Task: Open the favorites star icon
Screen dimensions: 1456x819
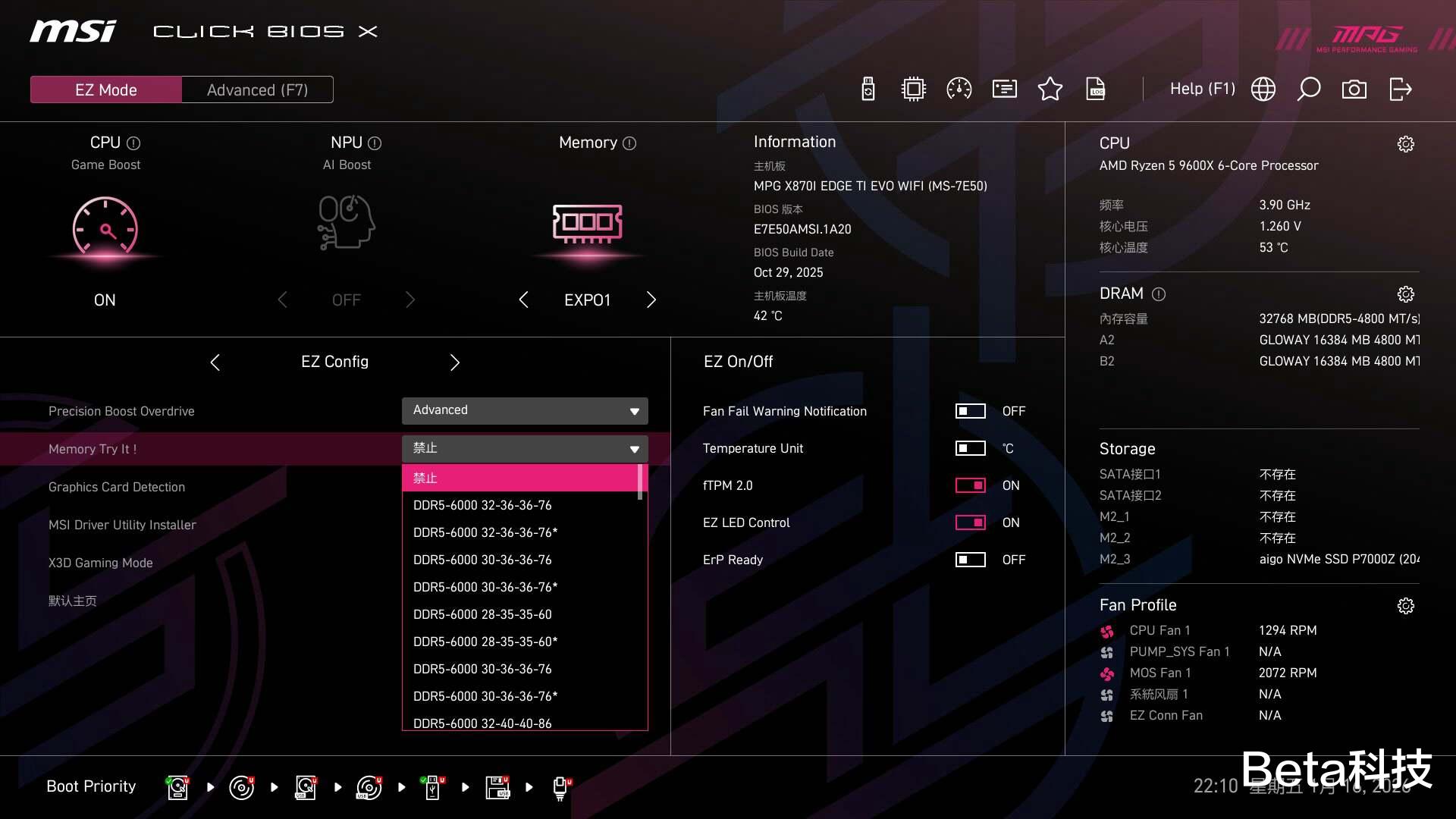Action: tap(1050, 89)
